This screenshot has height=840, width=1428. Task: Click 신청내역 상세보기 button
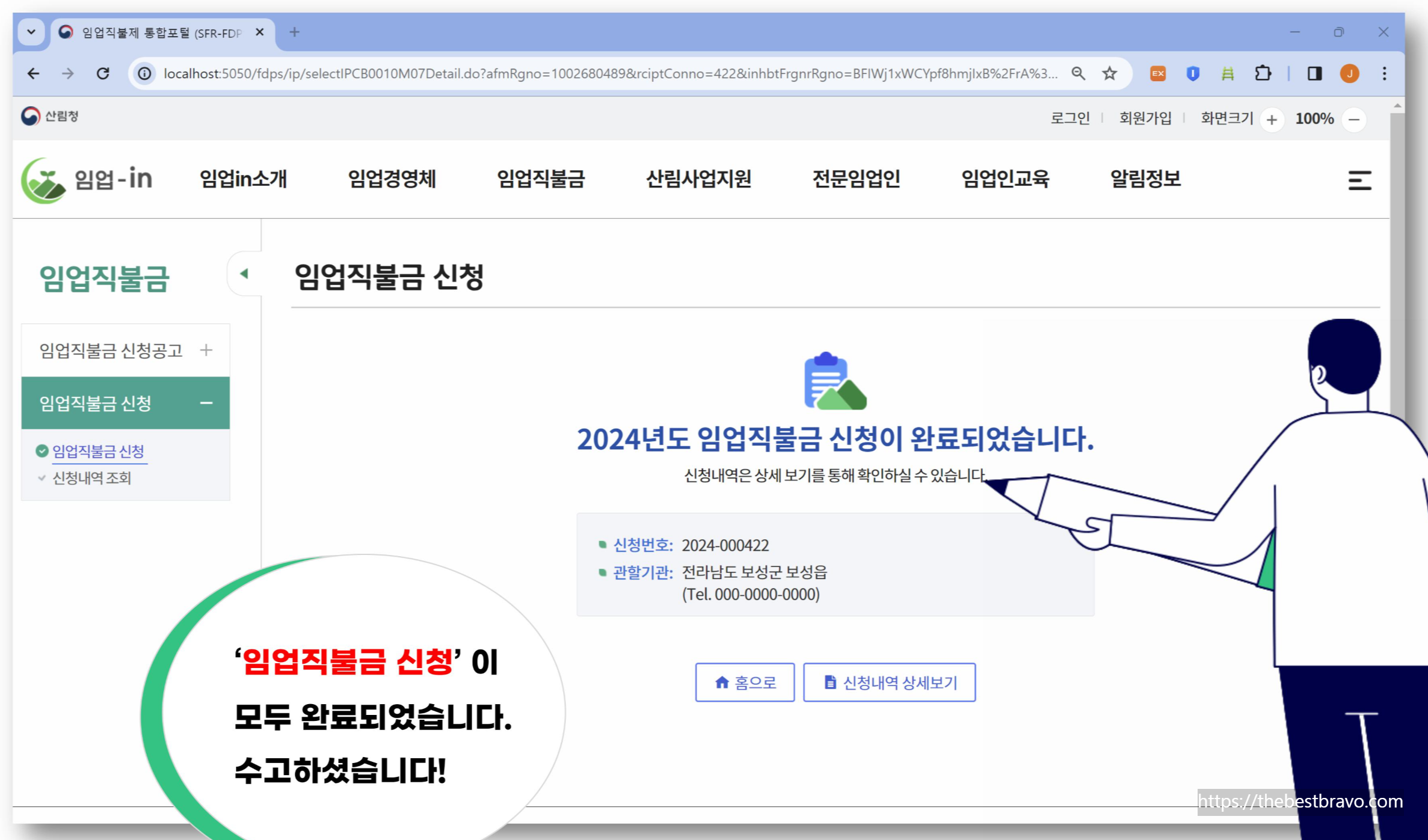(x=889, y=682)
